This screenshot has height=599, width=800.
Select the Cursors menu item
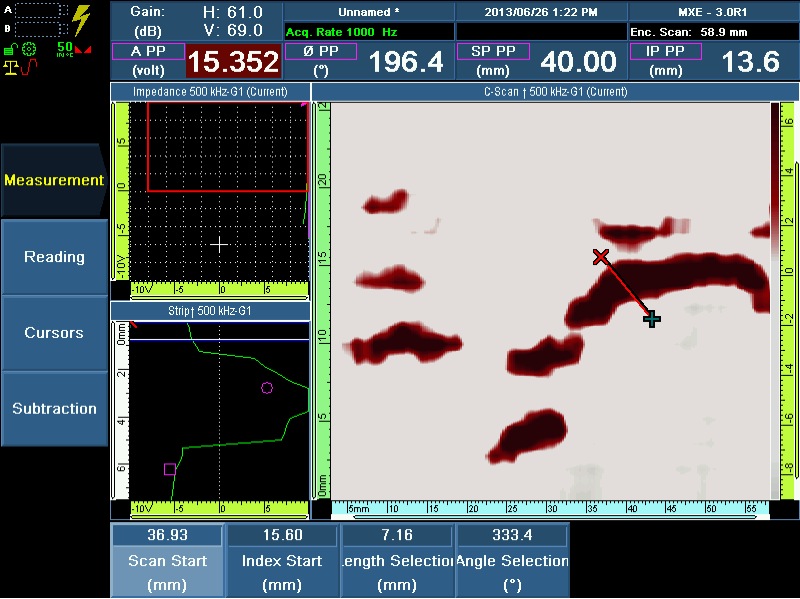coord(54,333)
